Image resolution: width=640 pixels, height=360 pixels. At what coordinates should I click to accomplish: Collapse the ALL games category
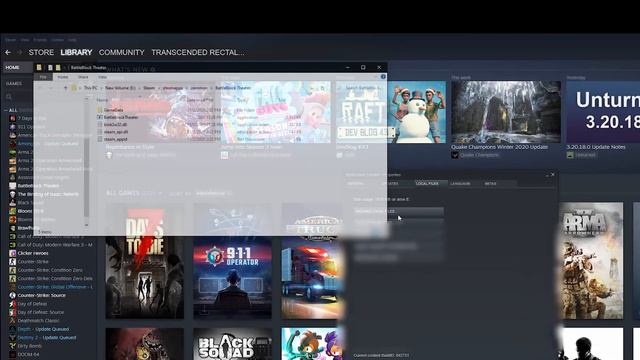(6, 110)
